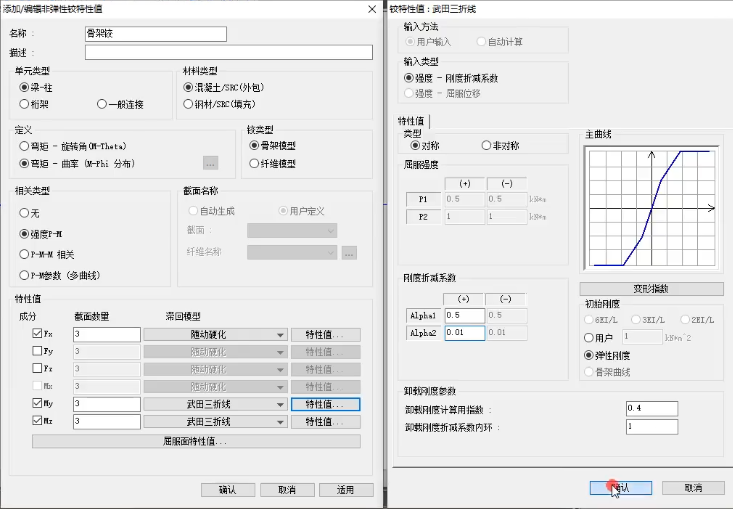The width and height of the screenshot is (733, 509).
Task: Click the 屈服面特性值 button
Action: (x=194, y=441)
